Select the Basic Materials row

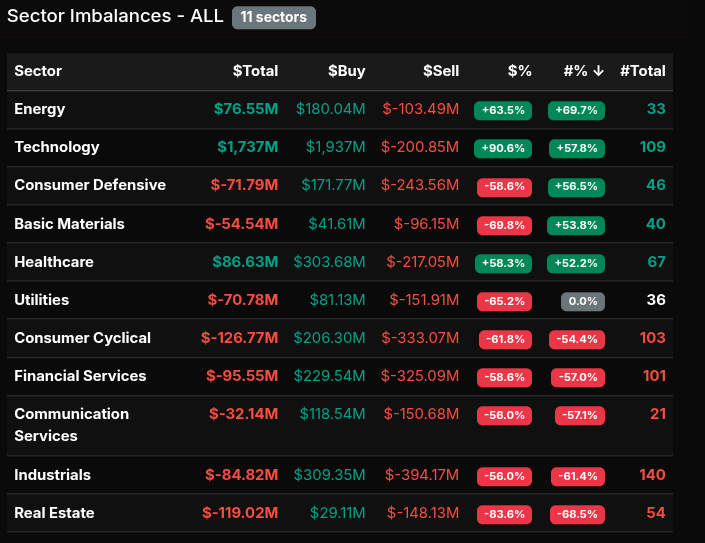click(x=71, y=224)
